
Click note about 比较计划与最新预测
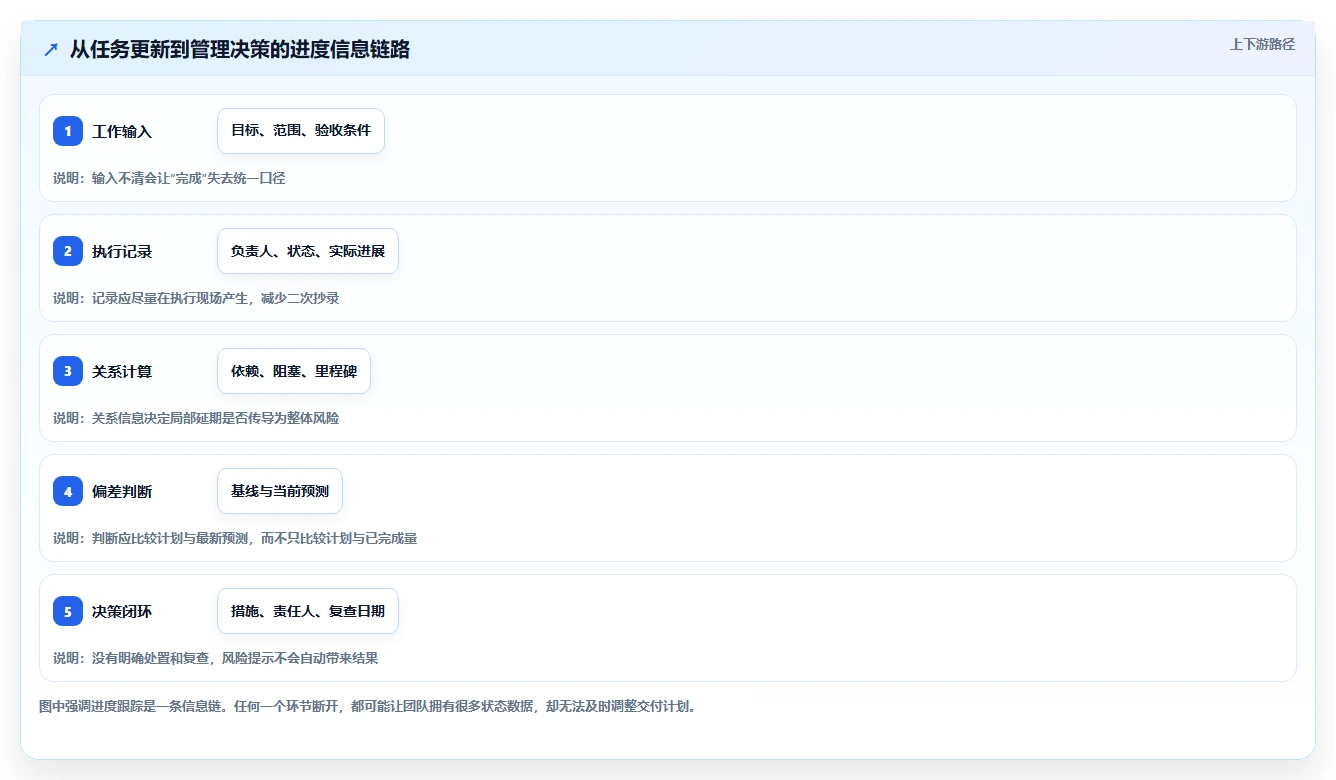tap(235, 538)
